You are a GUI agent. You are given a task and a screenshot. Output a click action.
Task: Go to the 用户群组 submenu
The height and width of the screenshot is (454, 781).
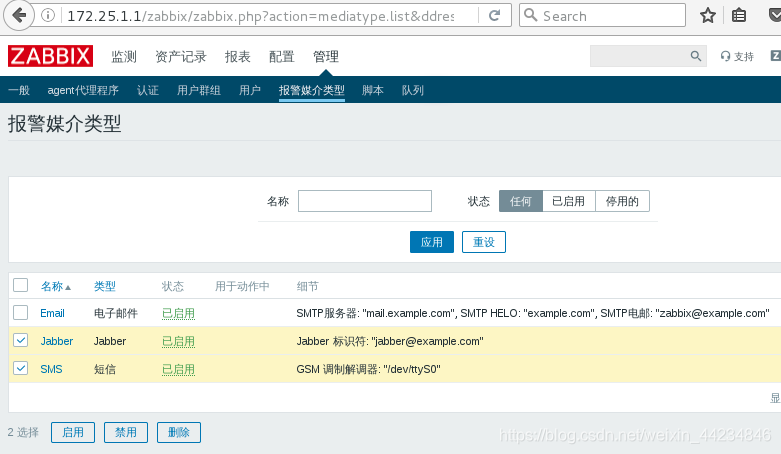(199, 90)
